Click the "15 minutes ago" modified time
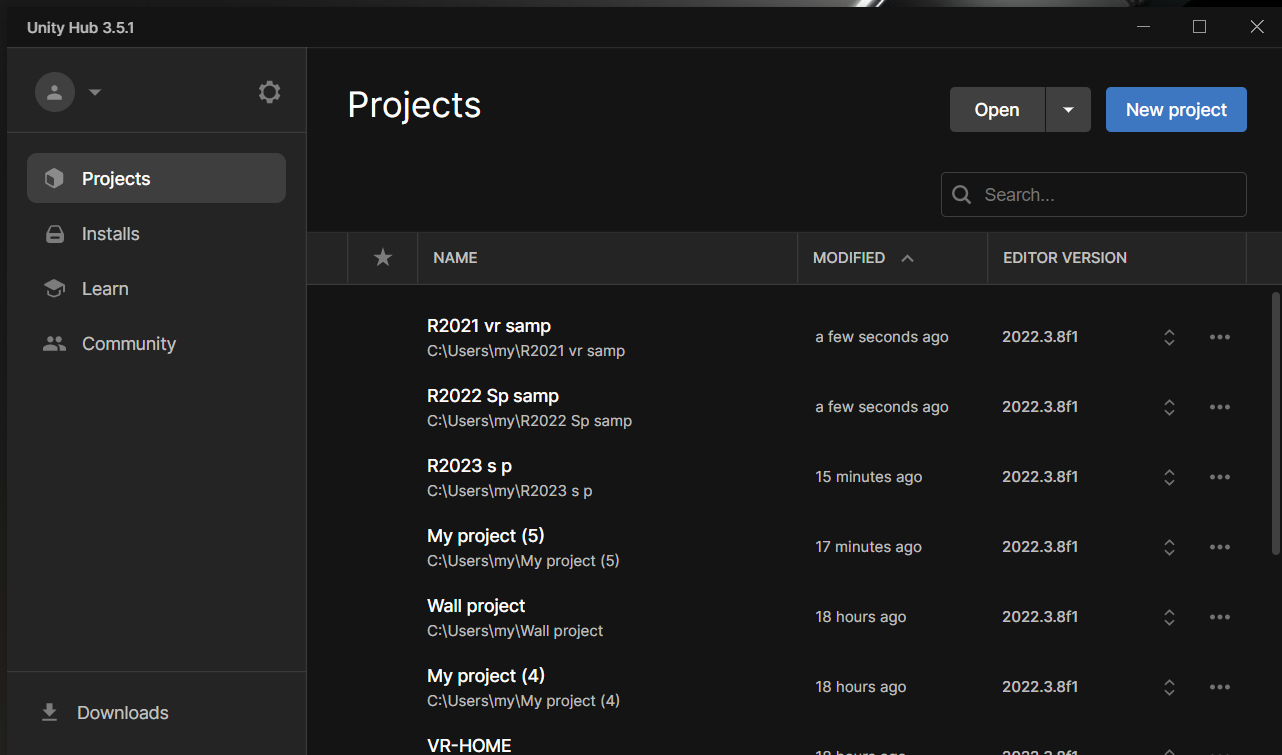This screenshot has width=1282, height=755. (x=869, y=477)
